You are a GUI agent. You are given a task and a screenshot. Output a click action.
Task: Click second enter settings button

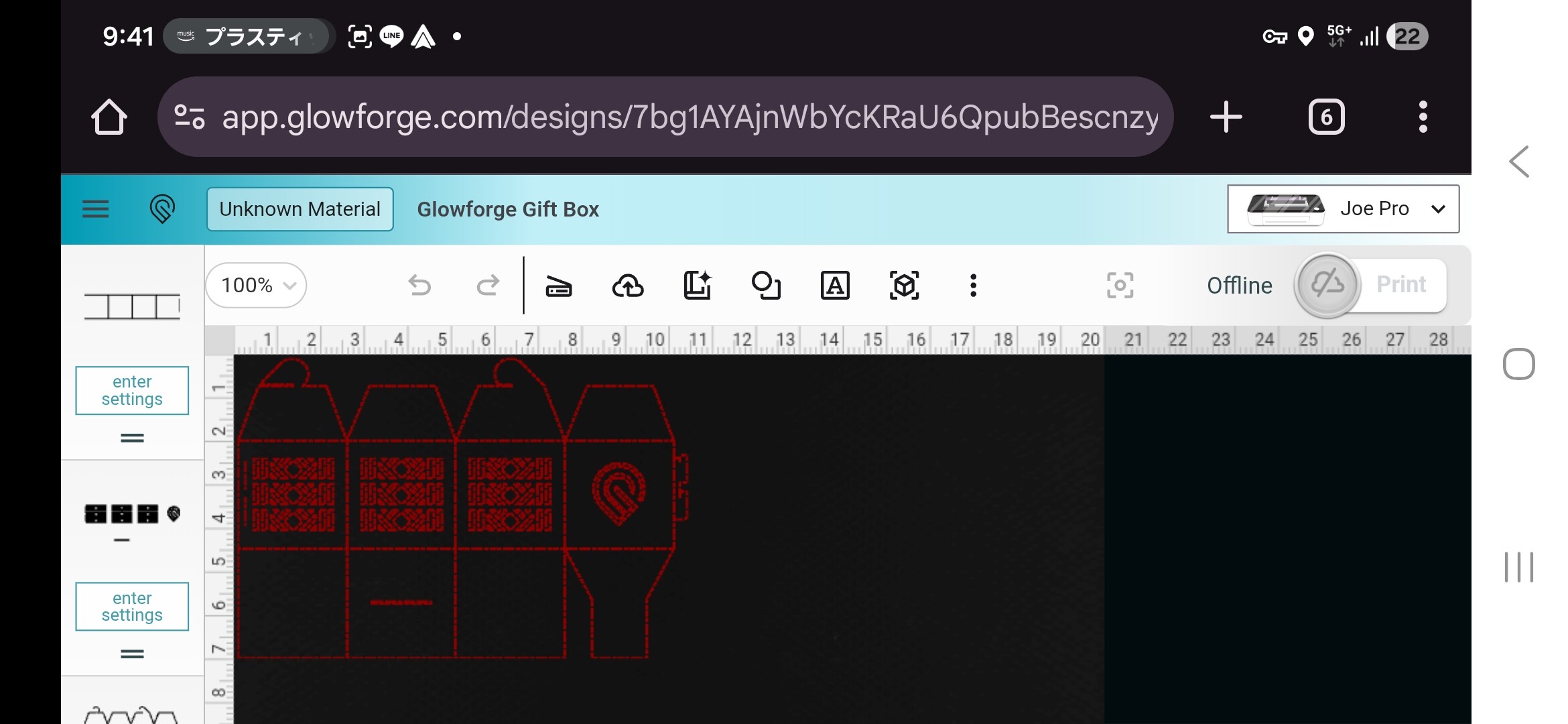click(132, 607)
